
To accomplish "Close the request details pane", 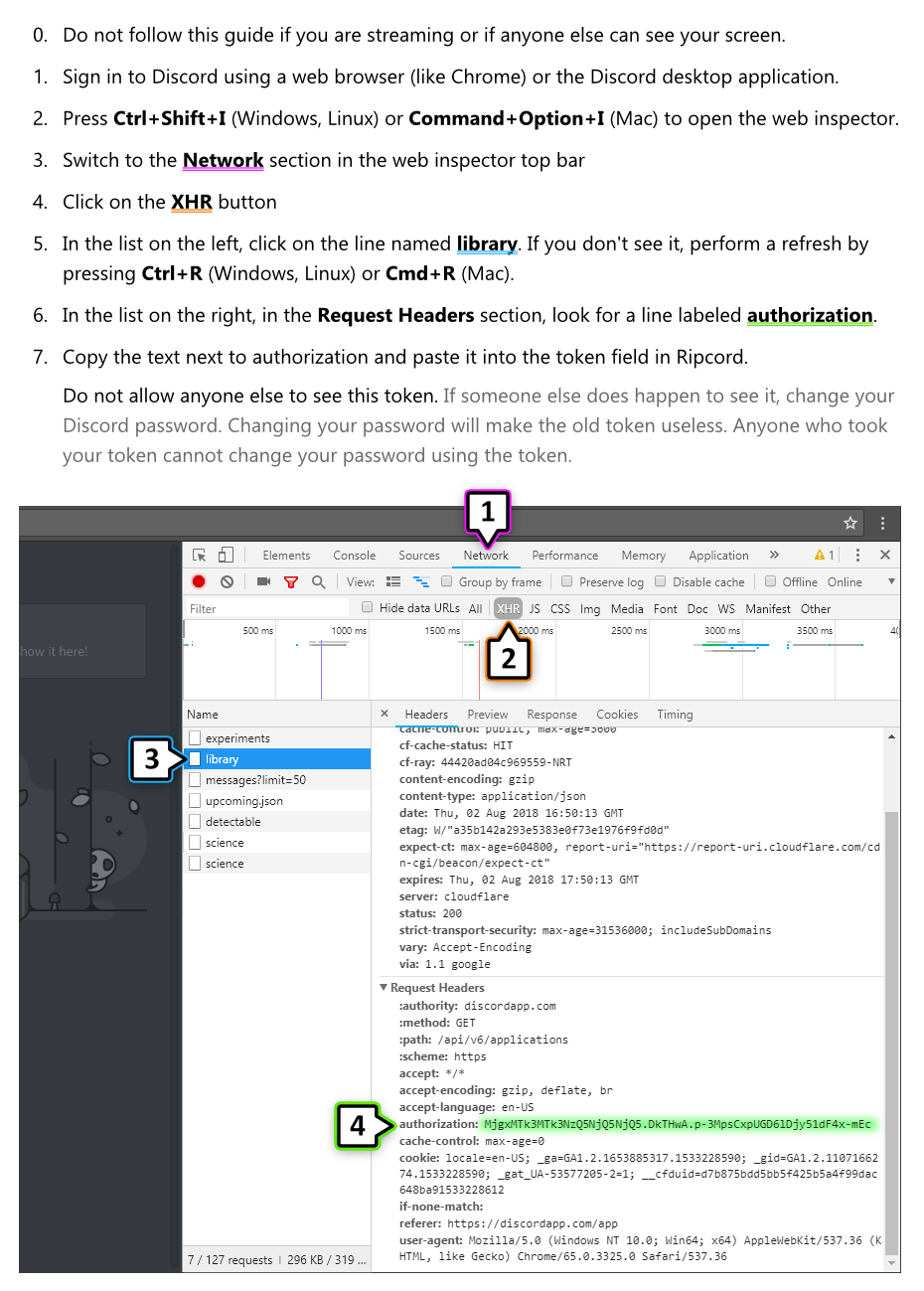I will pos(385,714).
